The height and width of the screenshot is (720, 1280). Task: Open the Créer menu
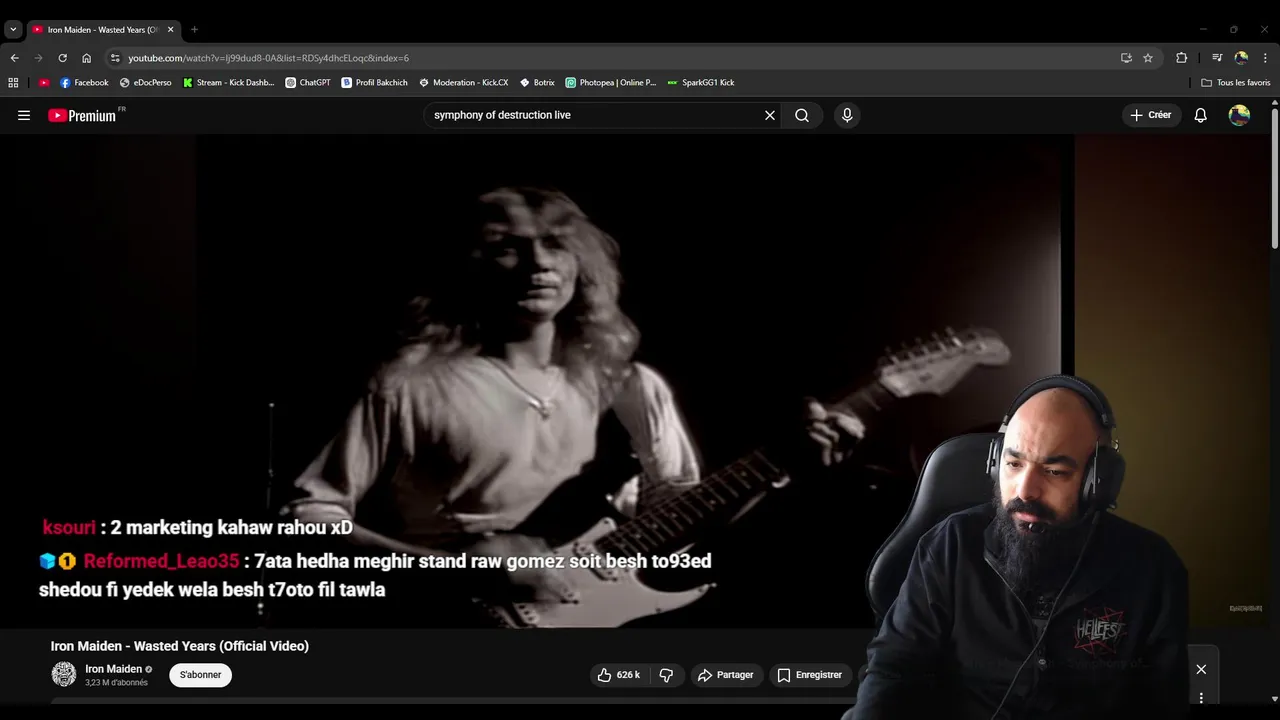(1151, 115)
